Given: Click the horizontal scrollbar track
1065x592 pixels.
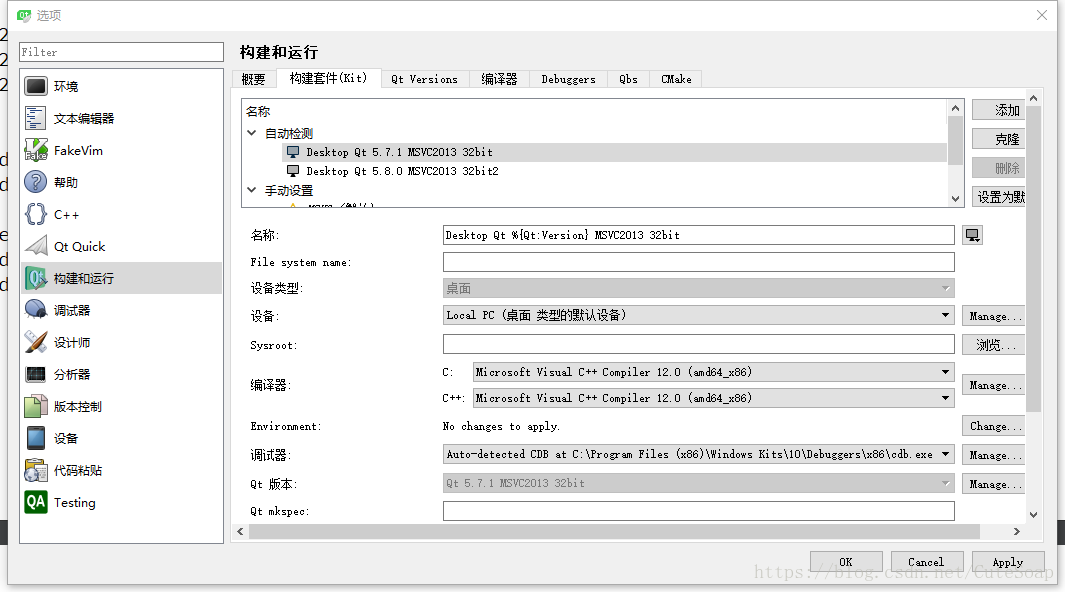Looking at the screenshot, I should (614, 532).
